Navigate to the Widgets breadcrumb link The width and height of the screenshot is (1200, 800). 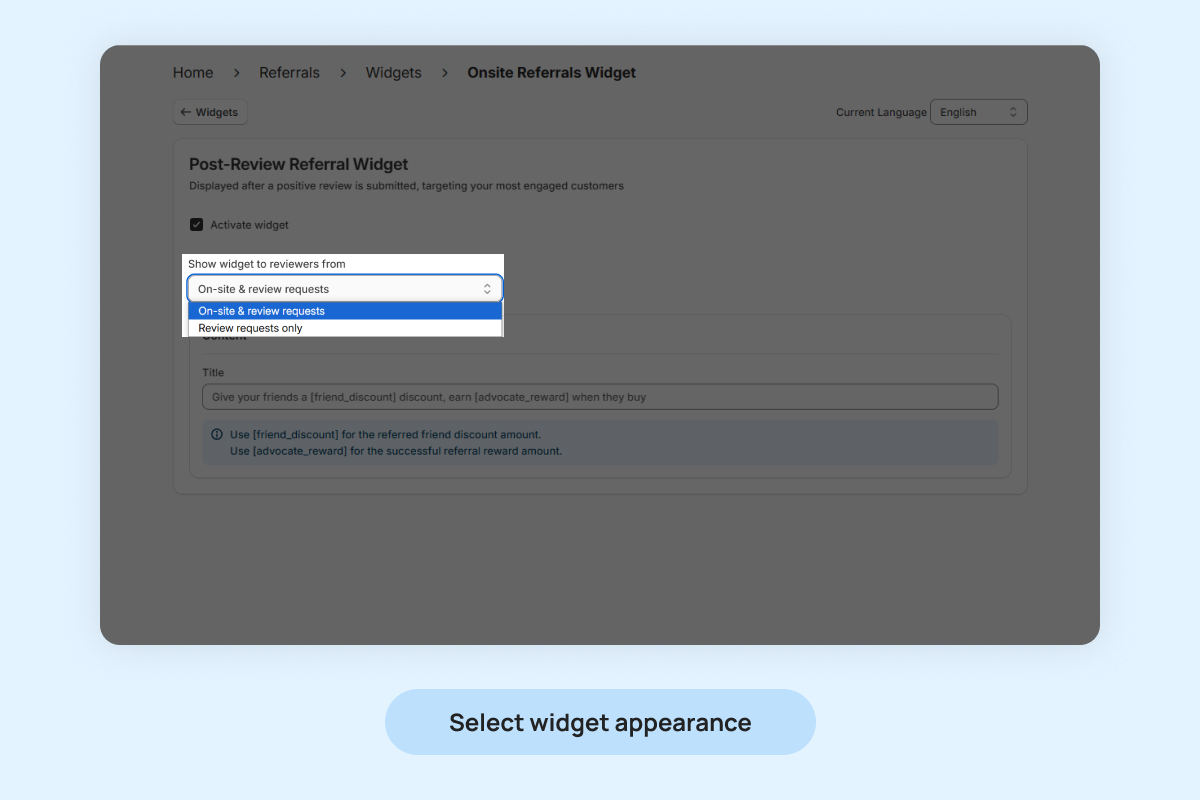tap(393, 73)
